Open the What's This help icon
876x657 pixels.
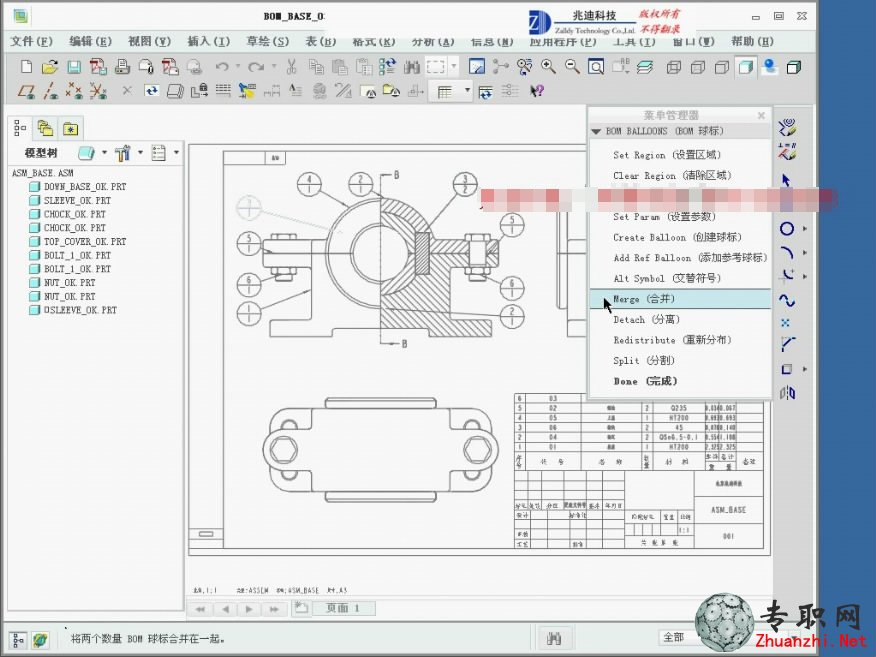[536, 91]
